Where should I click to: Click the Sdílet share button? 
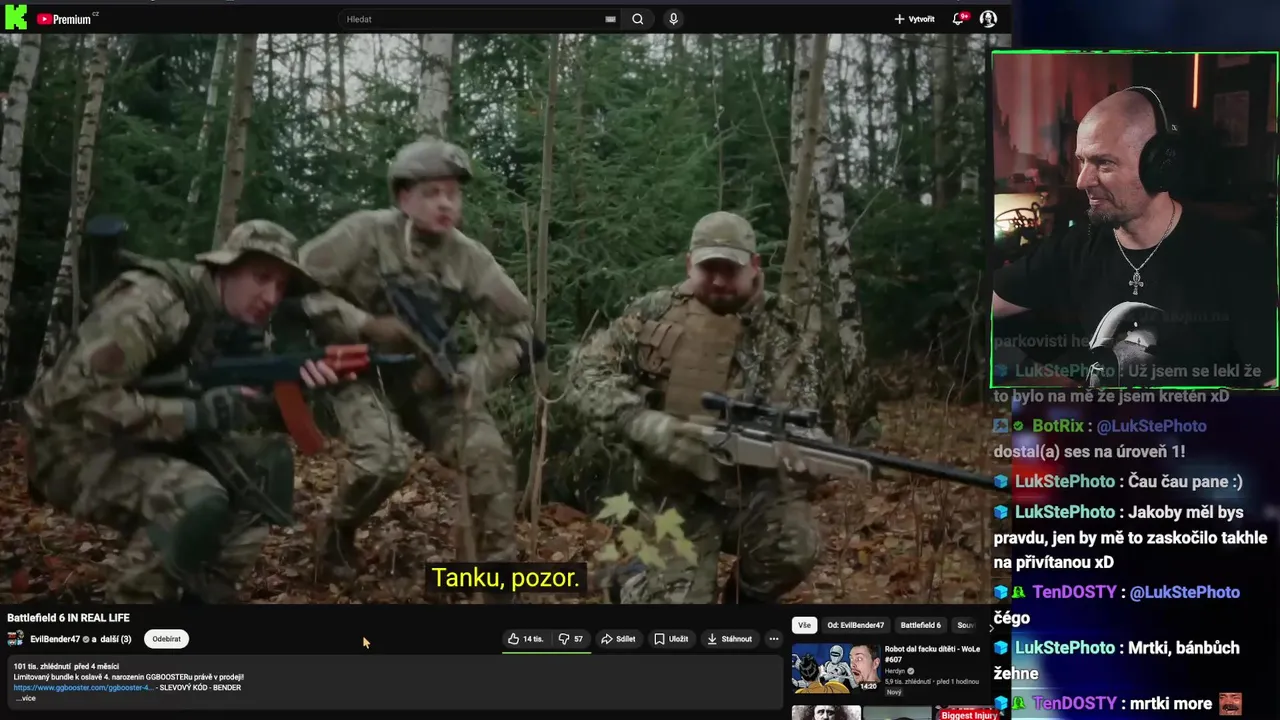click(618, 639)
